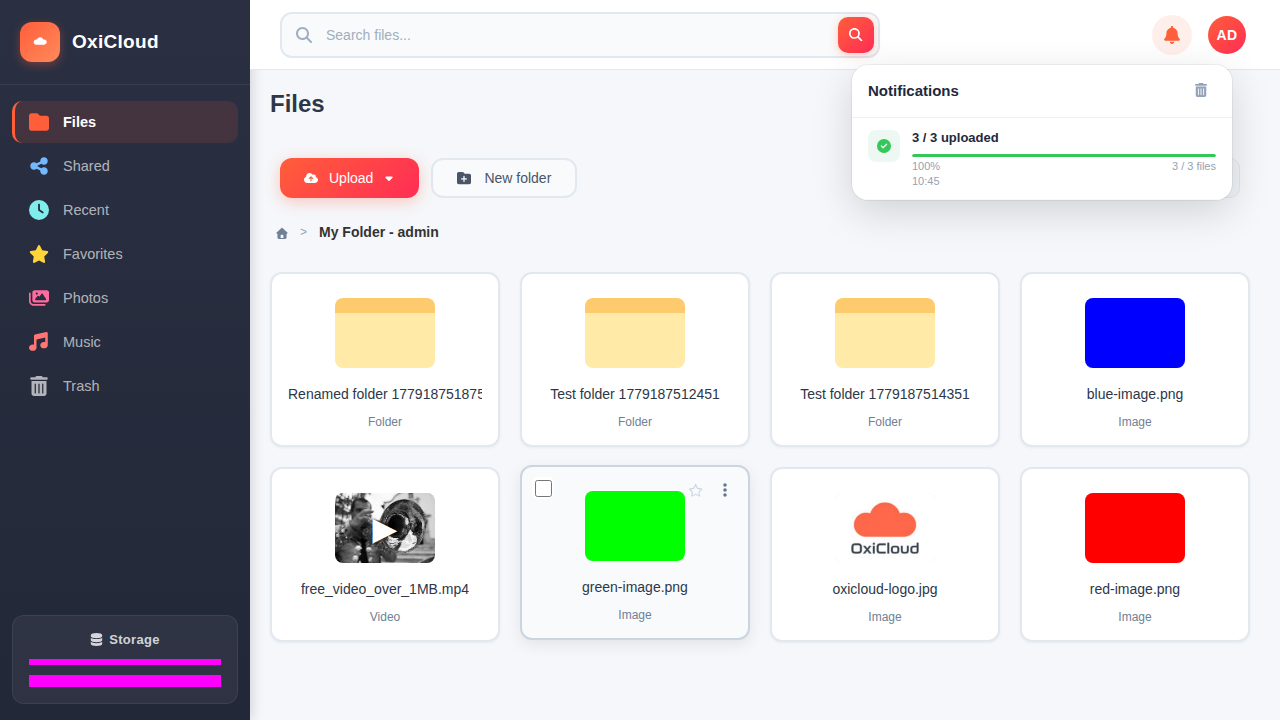
Task: Open the Renamed folder tile
Action: point(385,360)
